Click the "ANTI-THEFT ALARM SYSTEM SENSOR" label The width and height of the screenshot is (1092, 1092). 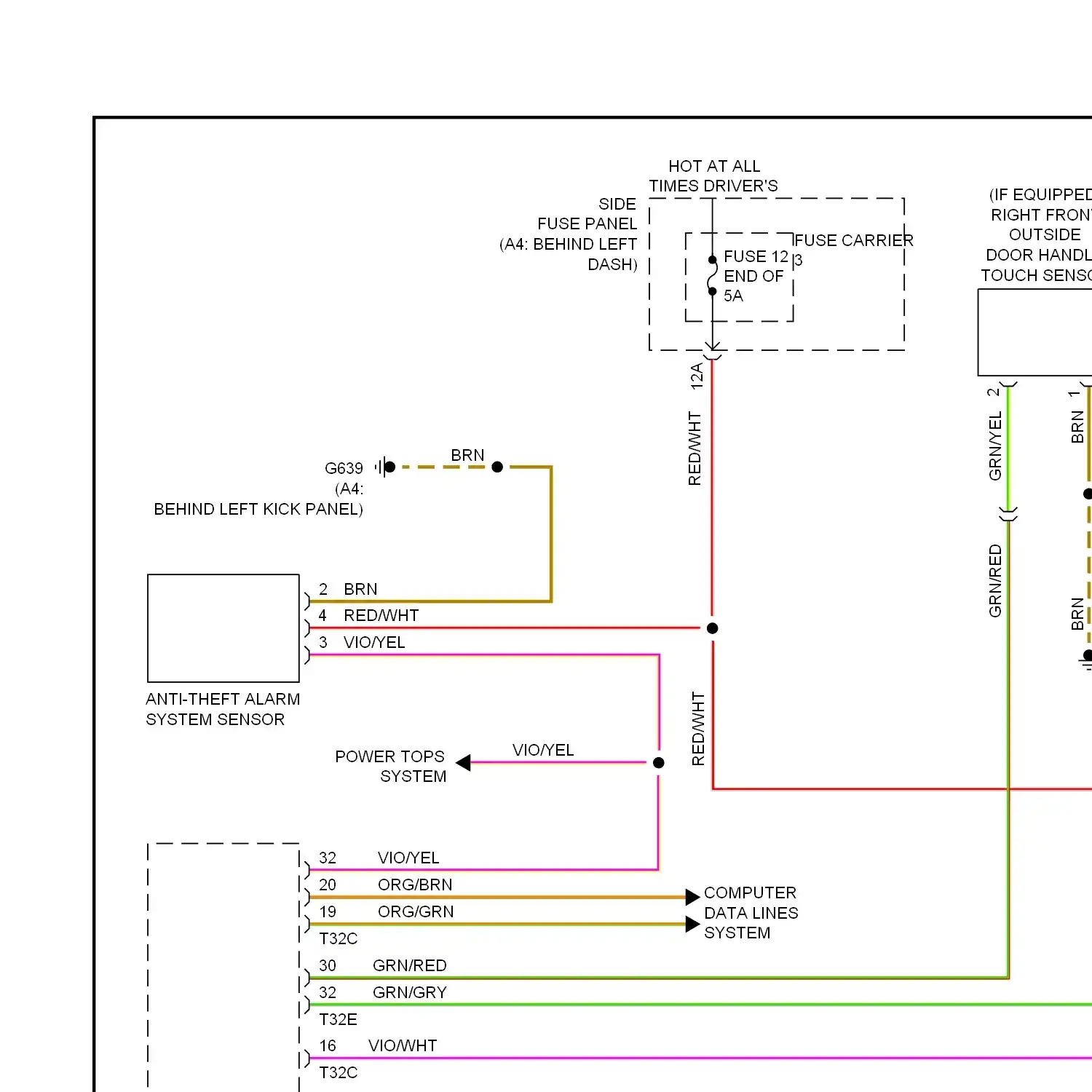point(223,709)
